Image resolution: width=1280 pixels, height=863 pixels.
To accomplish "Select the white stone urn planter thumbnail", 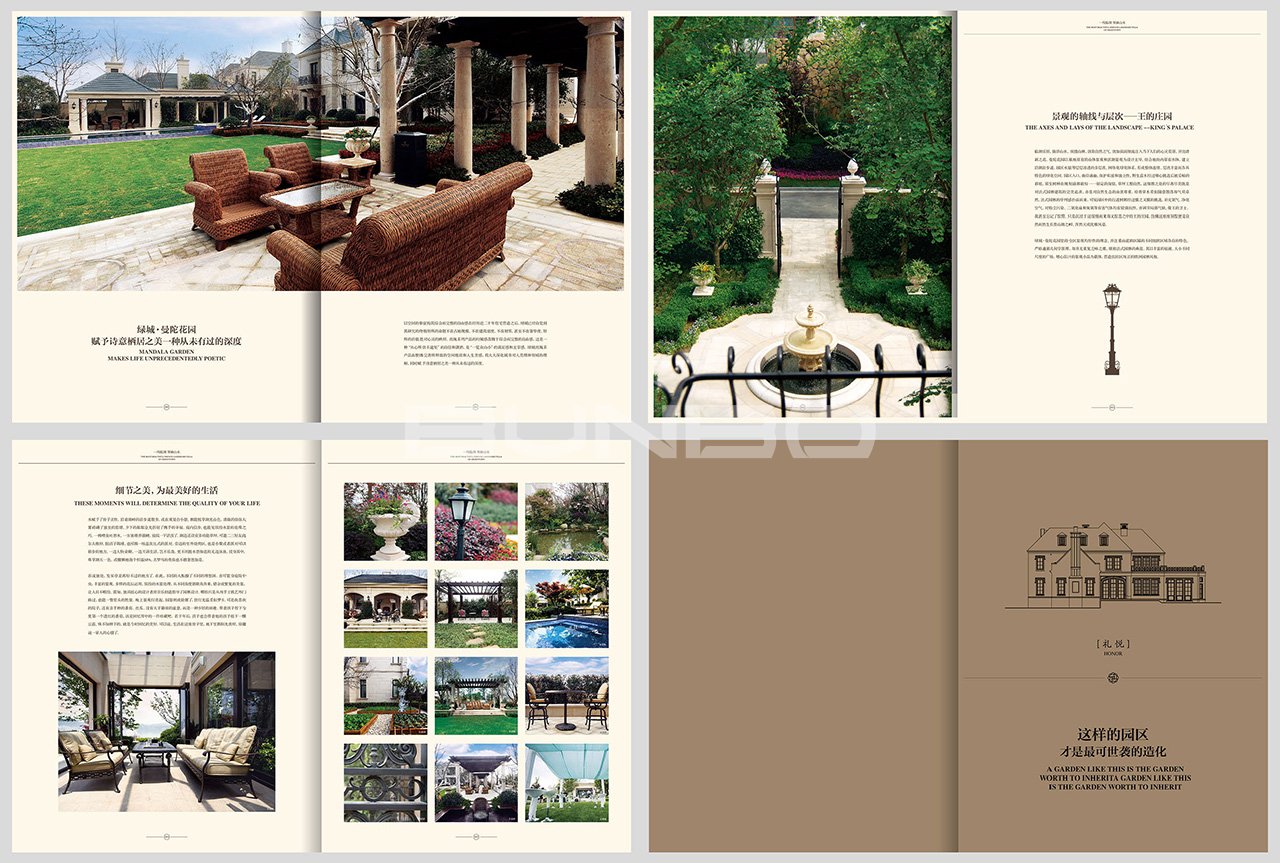I will 385,521.
